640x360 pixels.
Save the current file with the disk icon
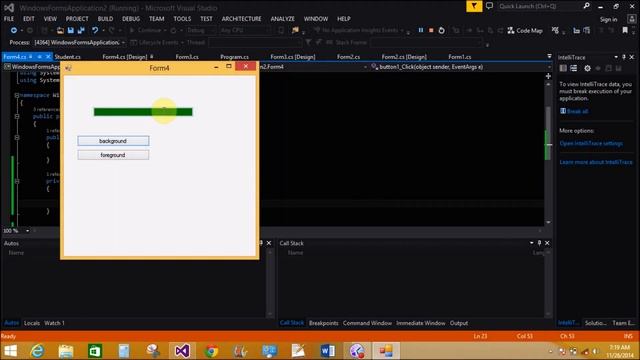(x=71, y=31)
